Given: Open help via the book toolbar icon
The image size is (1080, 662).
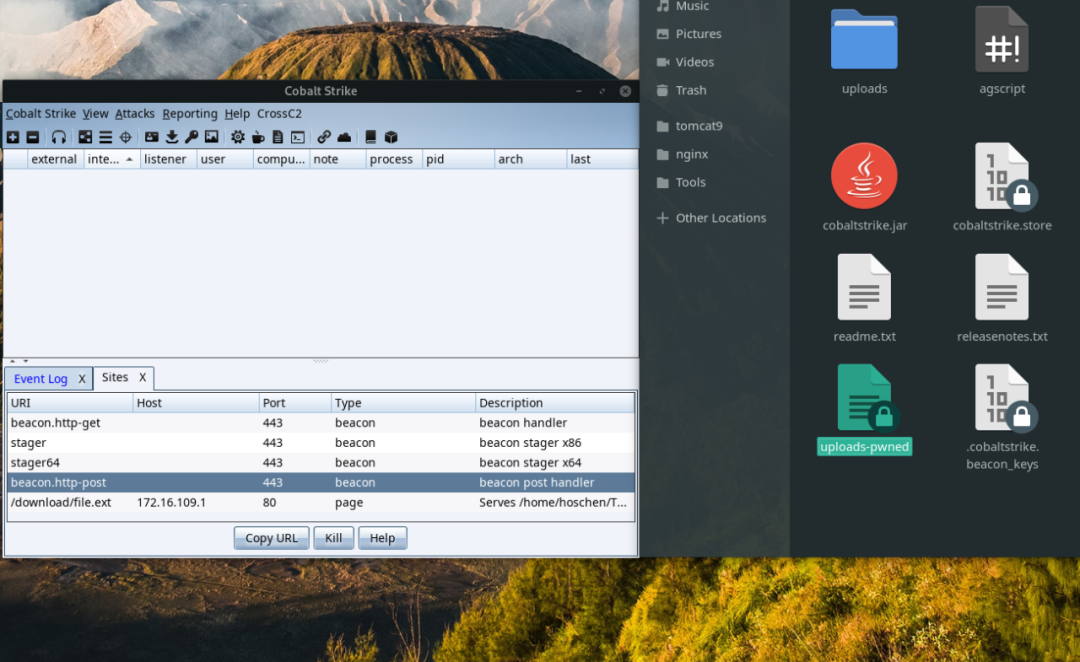Looking at the screenshot, I should (371, 137).
